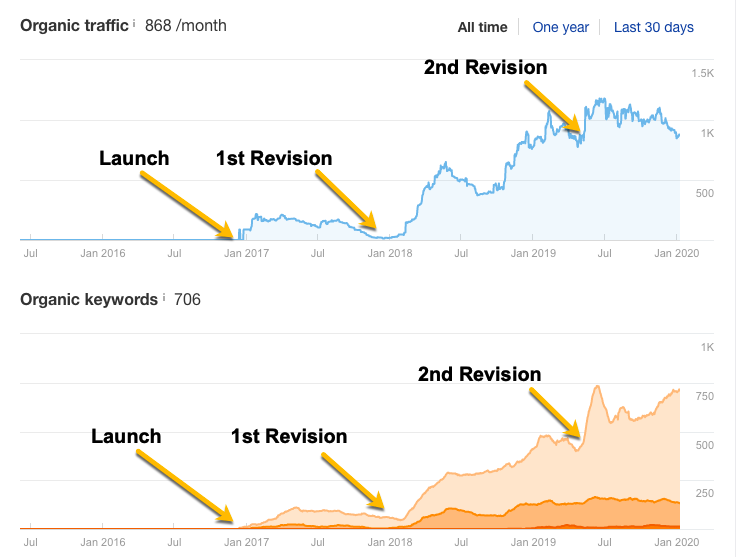Click the 706 keywords count

(187, 299)
